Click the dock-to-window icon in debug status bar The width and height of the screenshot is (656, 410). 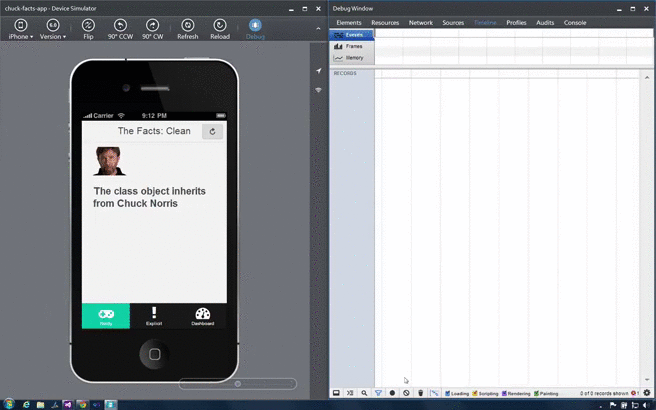pos(336,393)
